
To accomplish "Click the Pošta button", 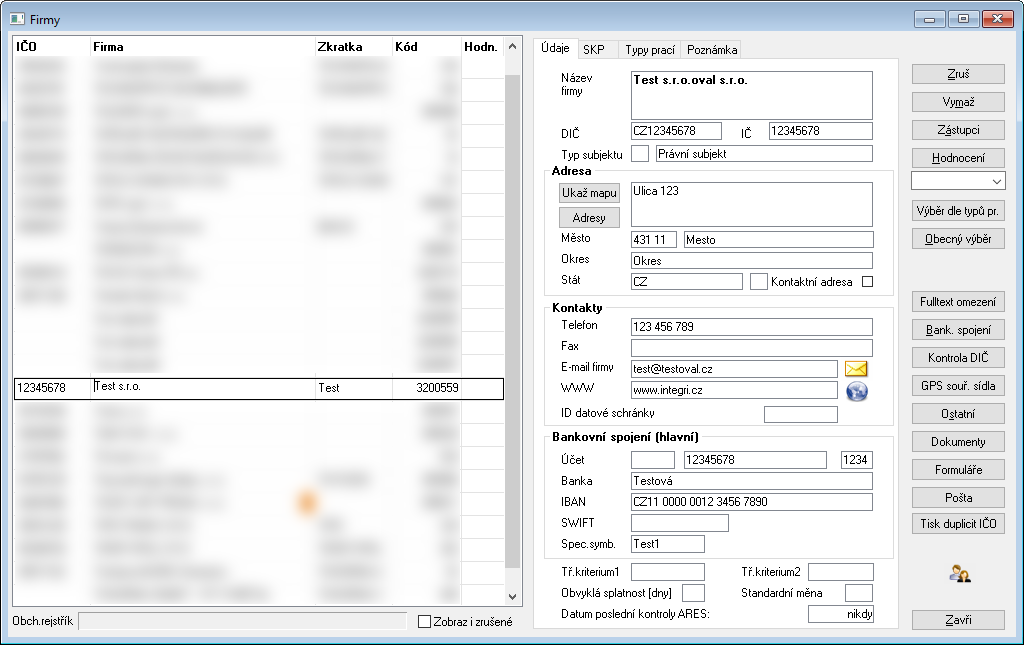I will click(958, 498).
